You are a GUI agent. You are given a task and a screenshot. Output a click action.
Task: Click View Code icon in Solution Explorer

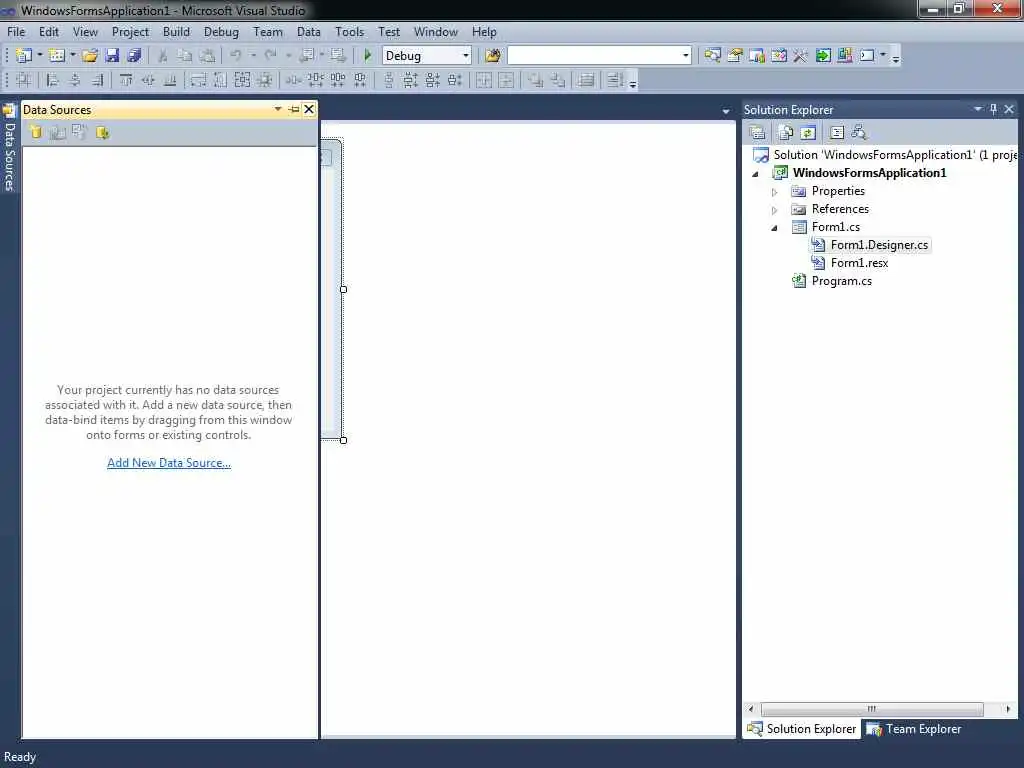click(x=837, y=133)
